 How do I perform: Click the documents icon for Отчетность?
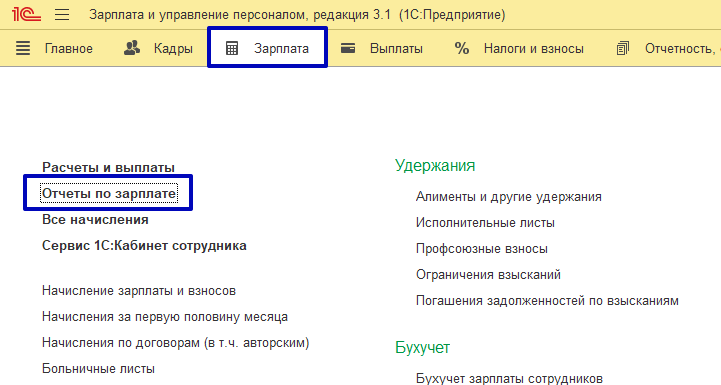click(623, 48)
